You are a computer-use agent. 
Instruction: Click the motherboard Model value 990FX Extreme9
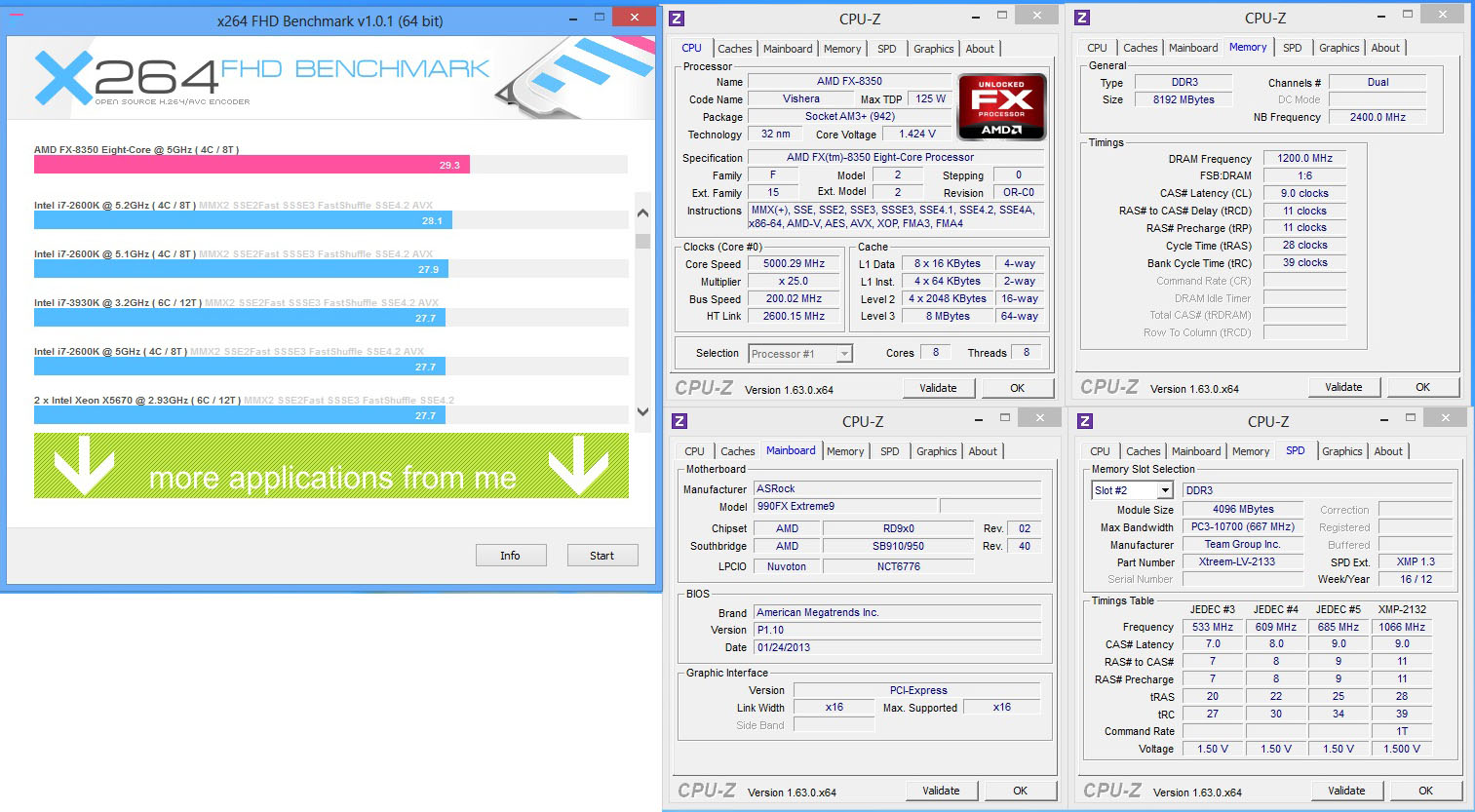tap(845, 506)
